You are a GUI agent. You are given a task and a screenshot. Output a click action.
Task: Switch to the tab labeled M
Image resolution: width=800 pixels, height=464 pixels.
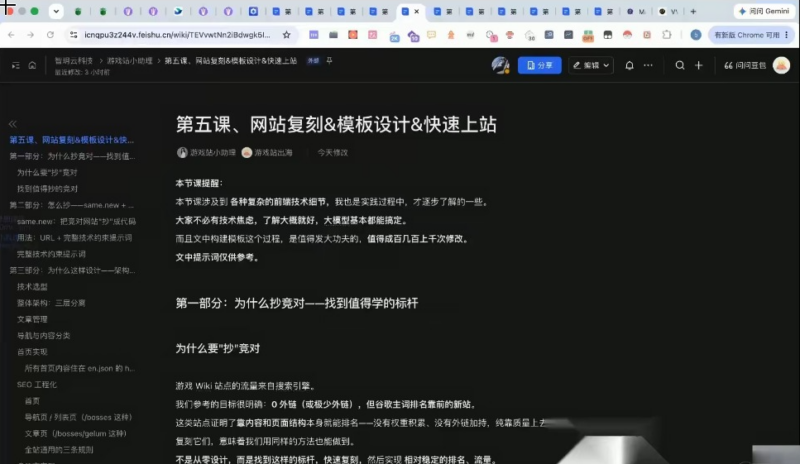pos(636,11)
